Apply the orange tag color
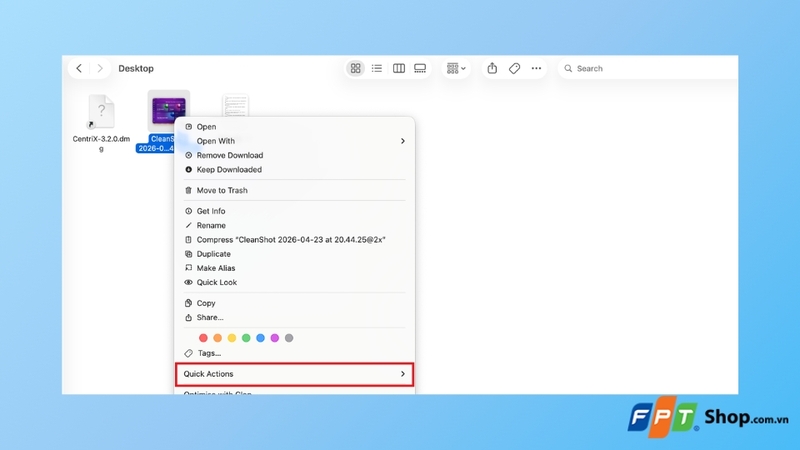This screenshot has height=450, width=800. pyautogui.click(x=217, y=338)
